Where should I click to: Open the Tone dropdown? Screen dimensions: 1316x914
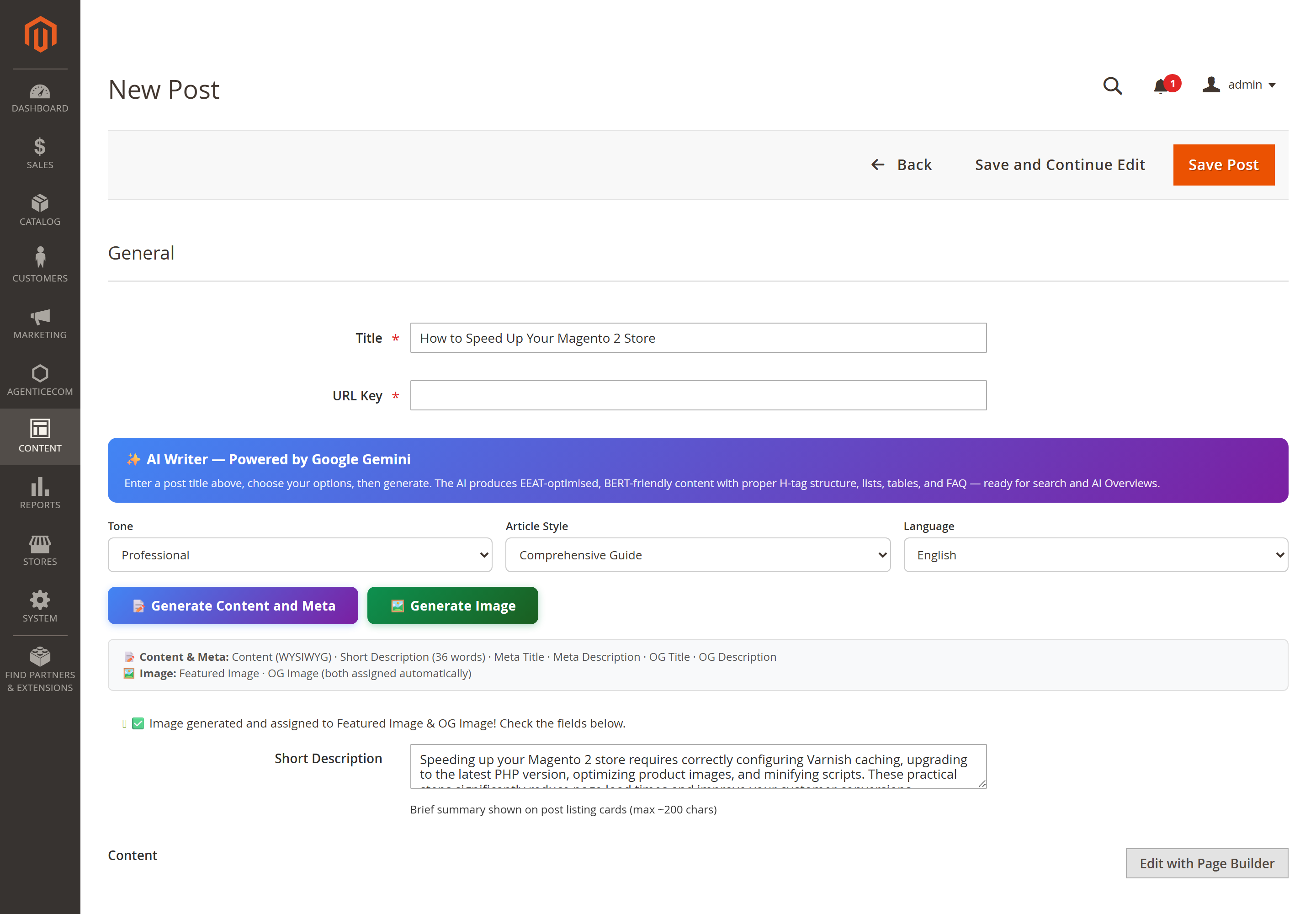click(300, 555)
